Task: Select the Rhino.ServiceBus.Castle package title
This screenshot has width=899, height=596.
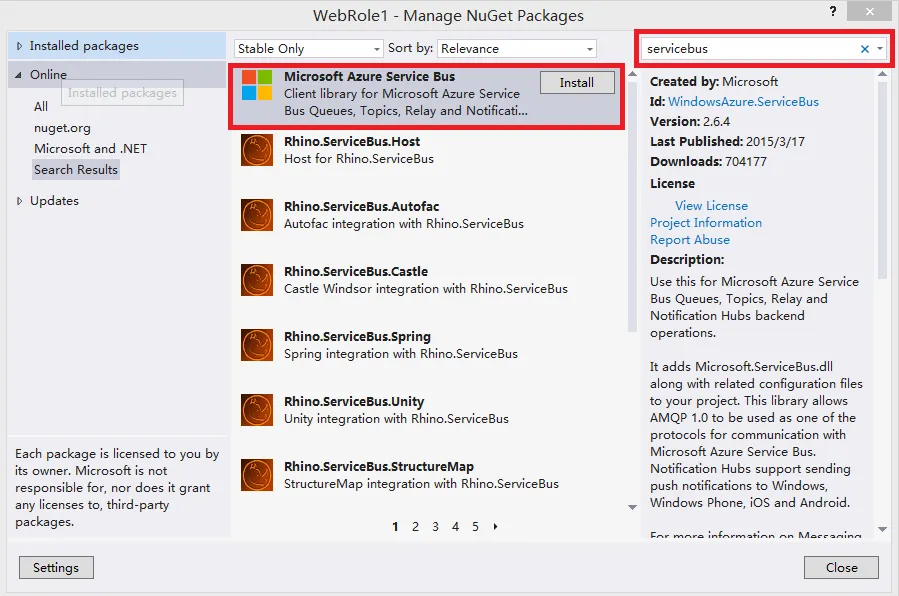Action: 356,272
